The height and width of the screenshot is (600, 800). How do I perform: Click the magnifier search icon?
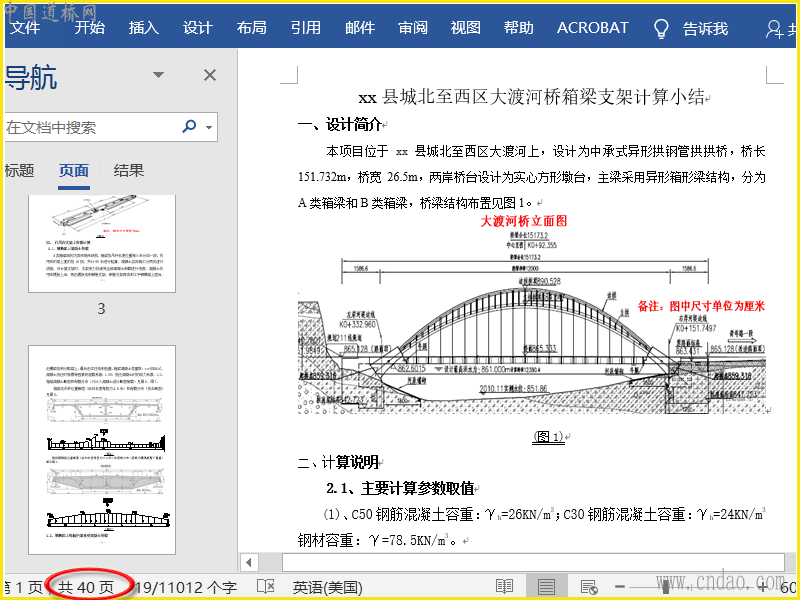coord(189,126)
